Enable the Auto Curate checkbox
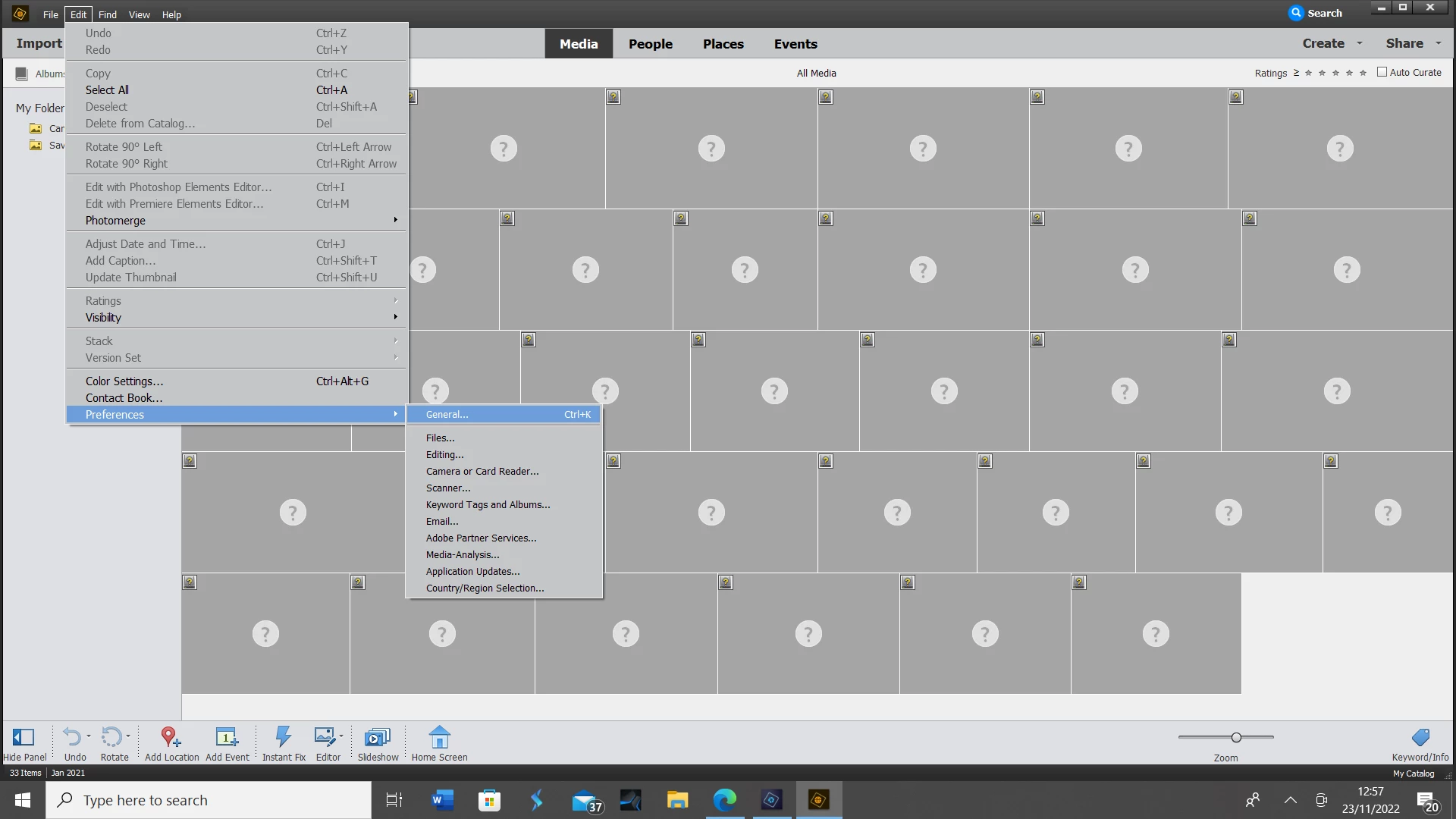The height and width of the screenshot is (819, 1456). pos(1382,72)
